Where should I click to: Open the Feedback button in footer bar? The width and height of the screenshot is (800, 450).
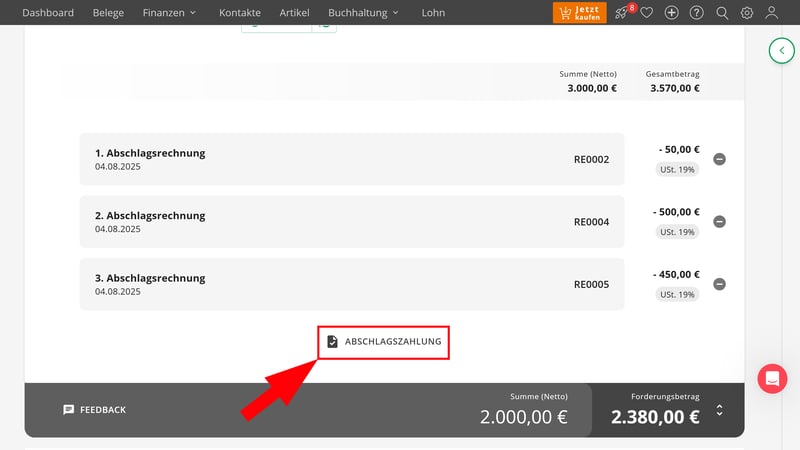point(94,410)
